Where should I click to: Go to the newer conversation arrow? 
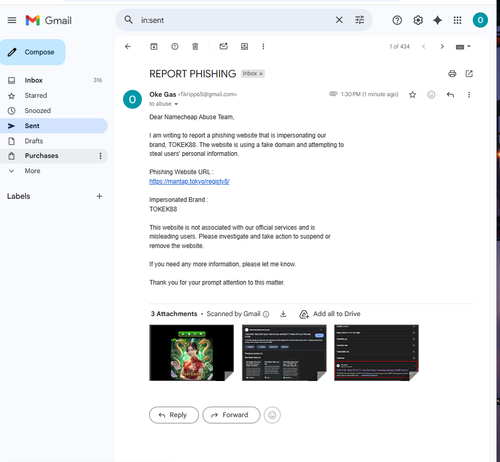click(x=424, y=46)
